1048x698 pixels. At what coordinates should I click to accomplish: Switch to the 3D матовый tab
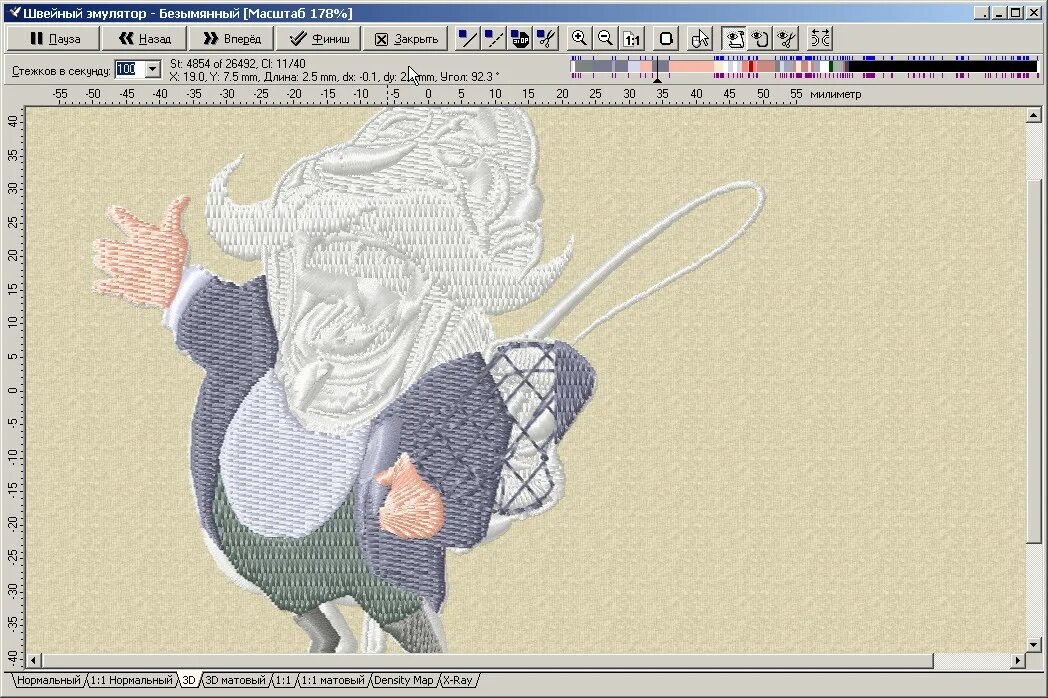[235, 680]
